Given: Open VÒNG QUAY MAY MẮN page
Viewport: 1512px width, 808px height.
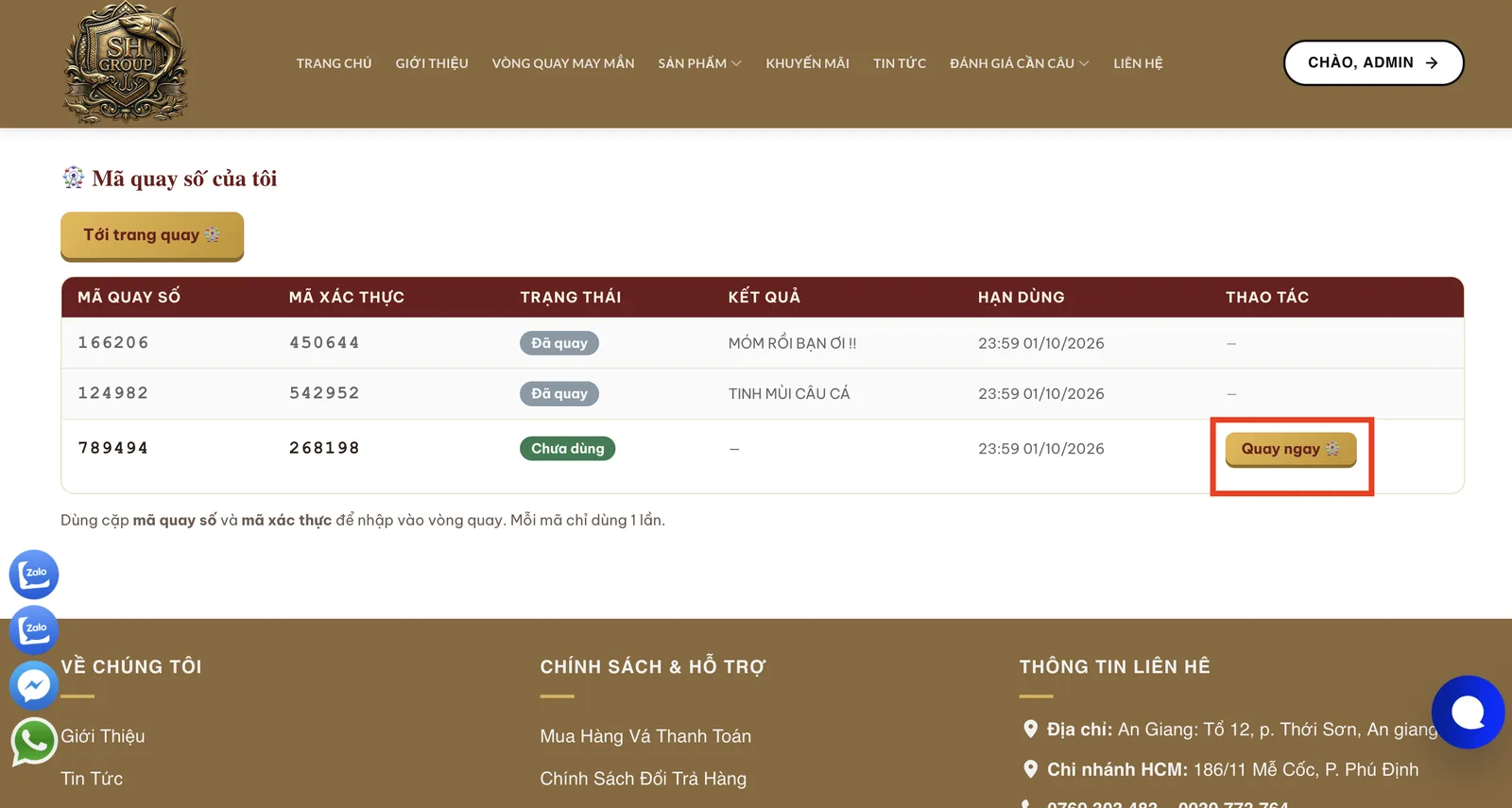Looking at the screenshot, I should (563, 63).
